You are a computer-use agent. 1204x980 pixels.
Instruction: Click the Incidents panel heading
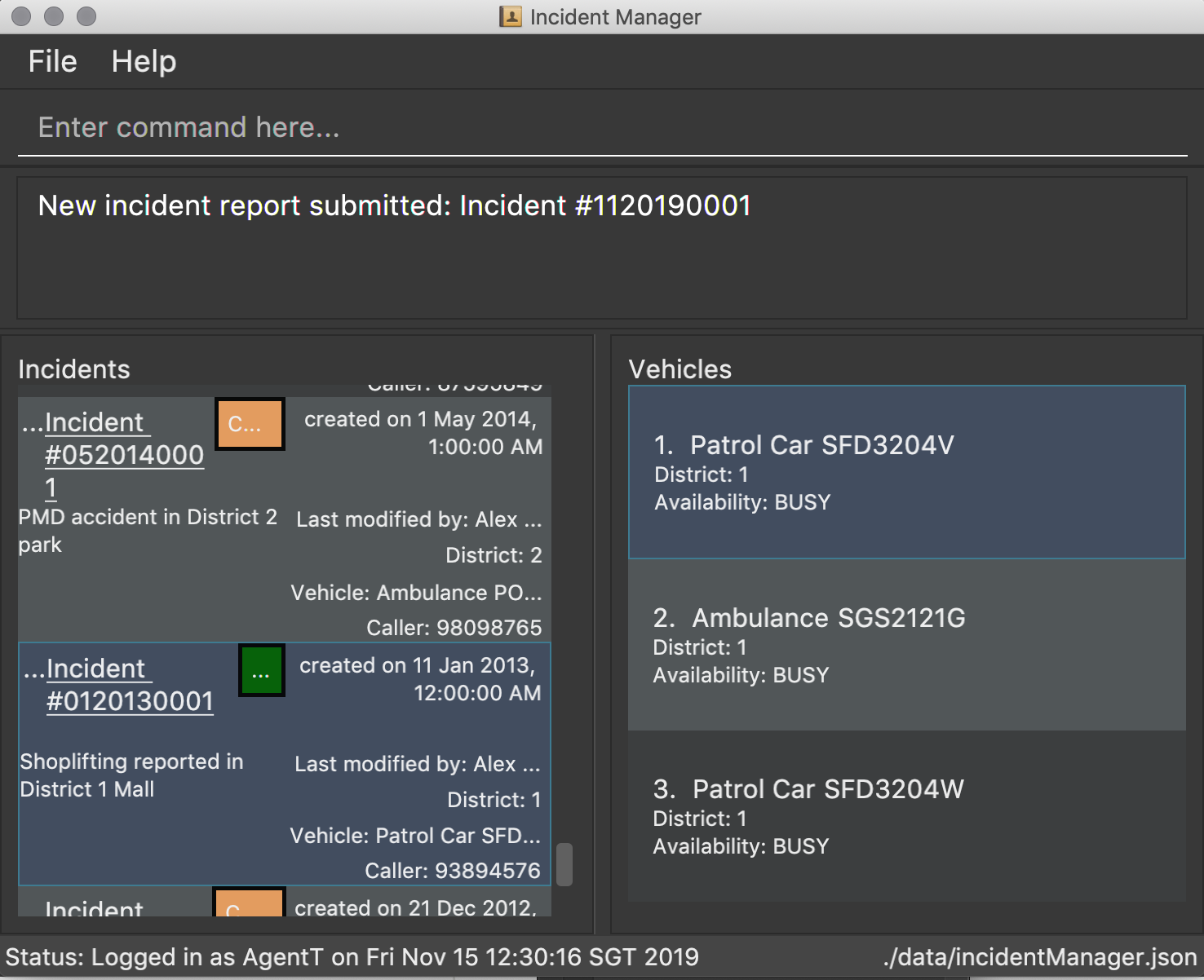(74, 369)
